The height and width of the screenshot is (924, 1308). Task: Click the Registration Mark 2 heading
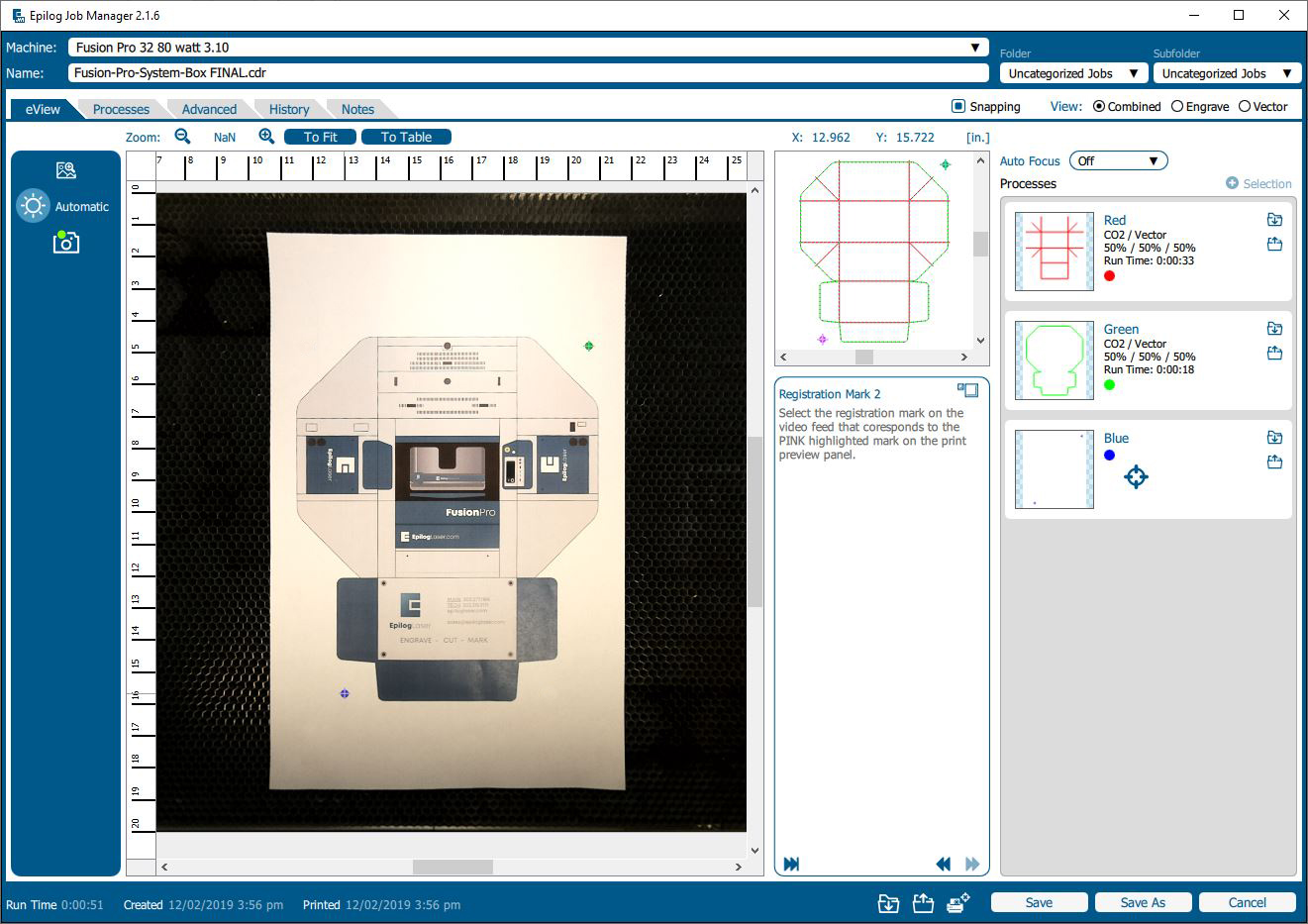[830, 394]
